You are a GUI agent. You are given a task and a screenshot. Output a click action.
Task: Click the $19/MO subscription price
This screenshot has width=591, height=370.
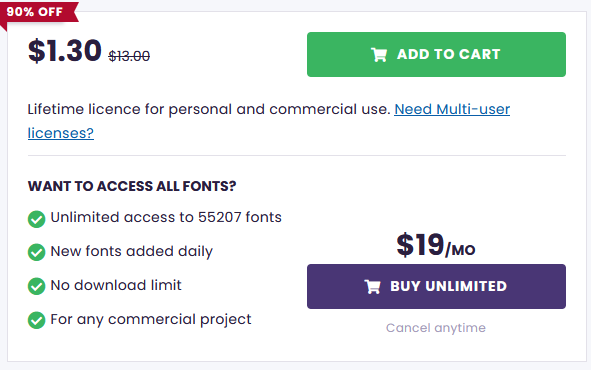pyautogui.click(x=436, y=245)
